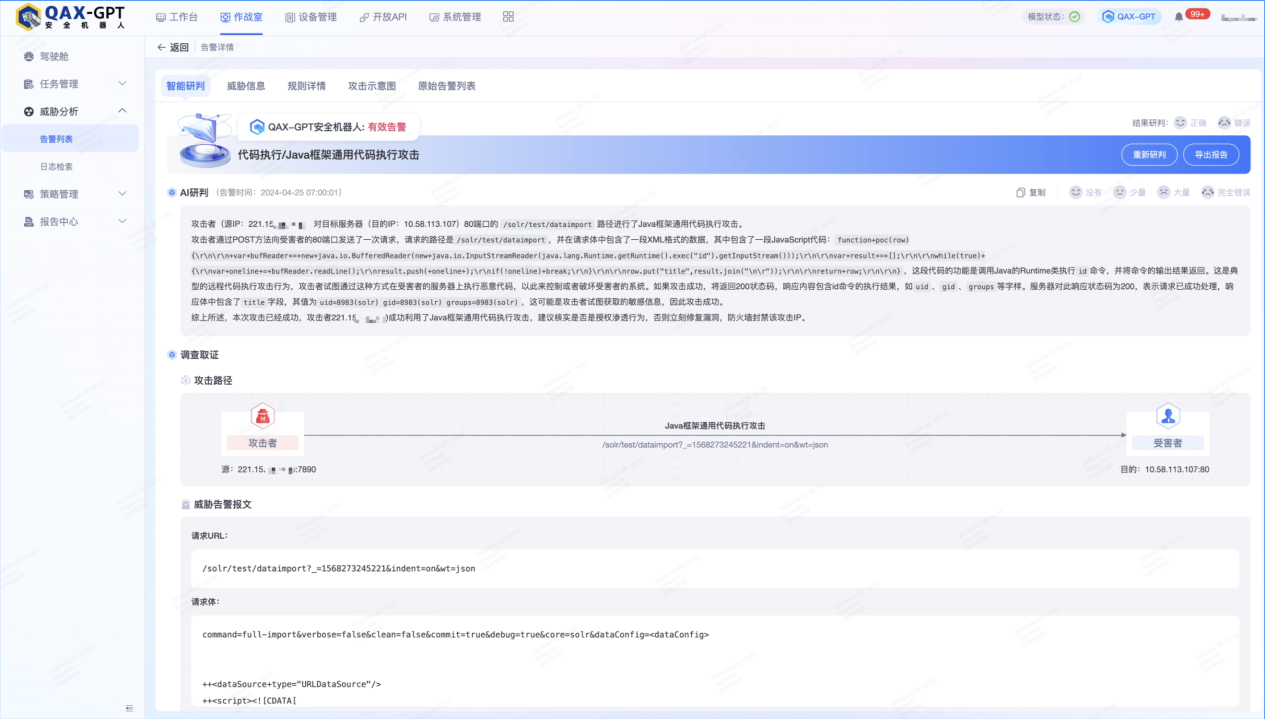This screenshot has width=1265, height=719.
Task: Click the Java框架通用代码执行攻击 path label
Action: click(715, 425)
